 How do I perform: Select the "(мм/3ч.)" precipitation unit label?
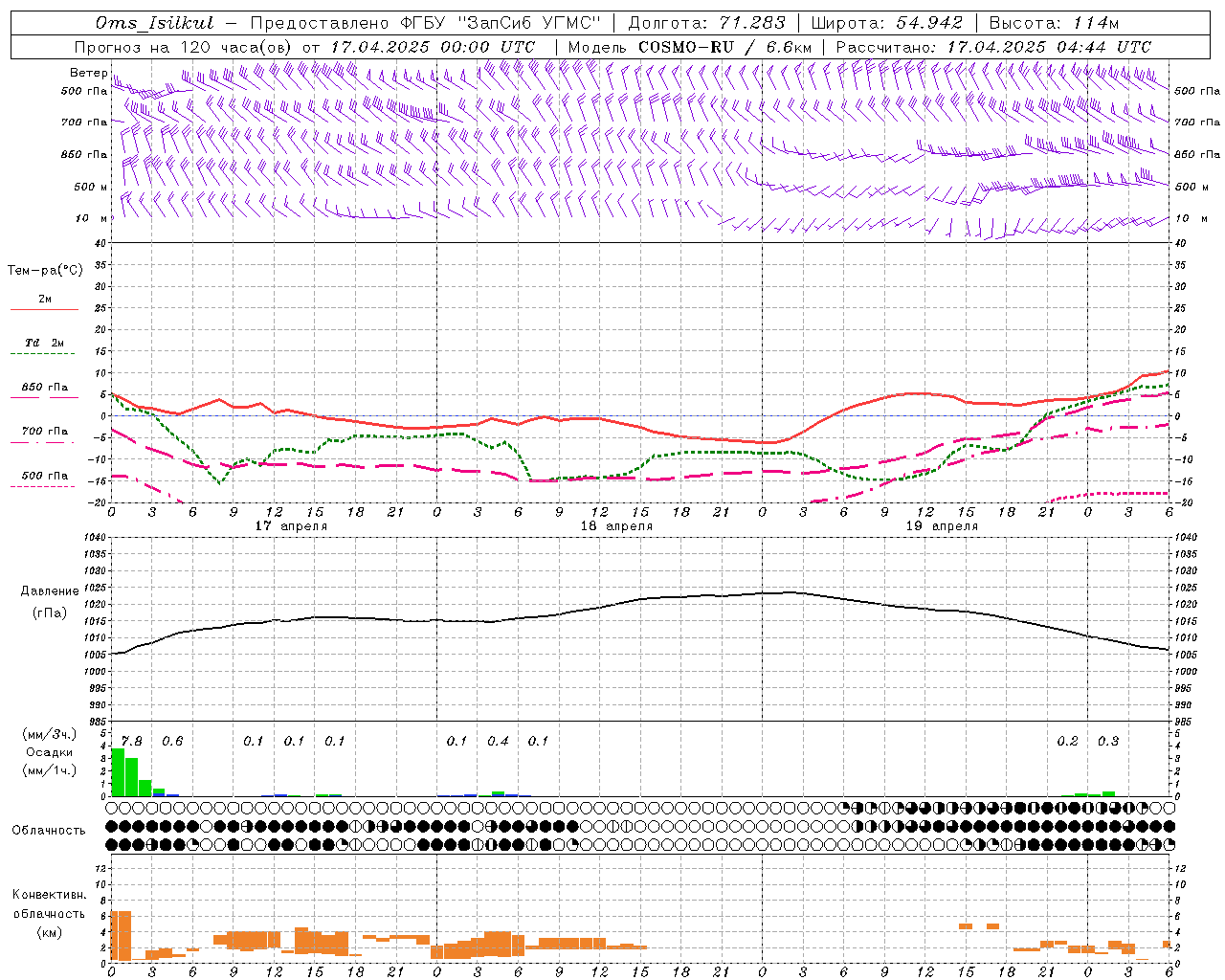tap(50, 734)
